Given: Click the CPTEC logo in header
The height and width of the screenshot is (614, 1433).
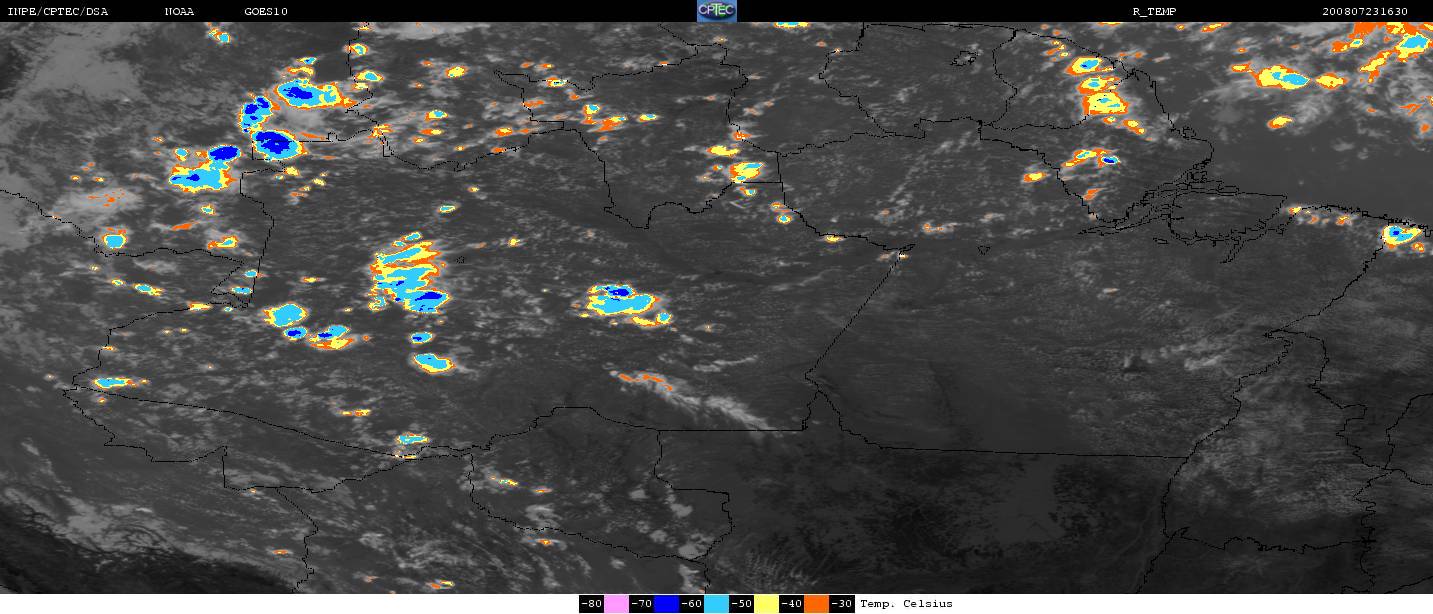Looking at the screenshot, I should (716, 11).
